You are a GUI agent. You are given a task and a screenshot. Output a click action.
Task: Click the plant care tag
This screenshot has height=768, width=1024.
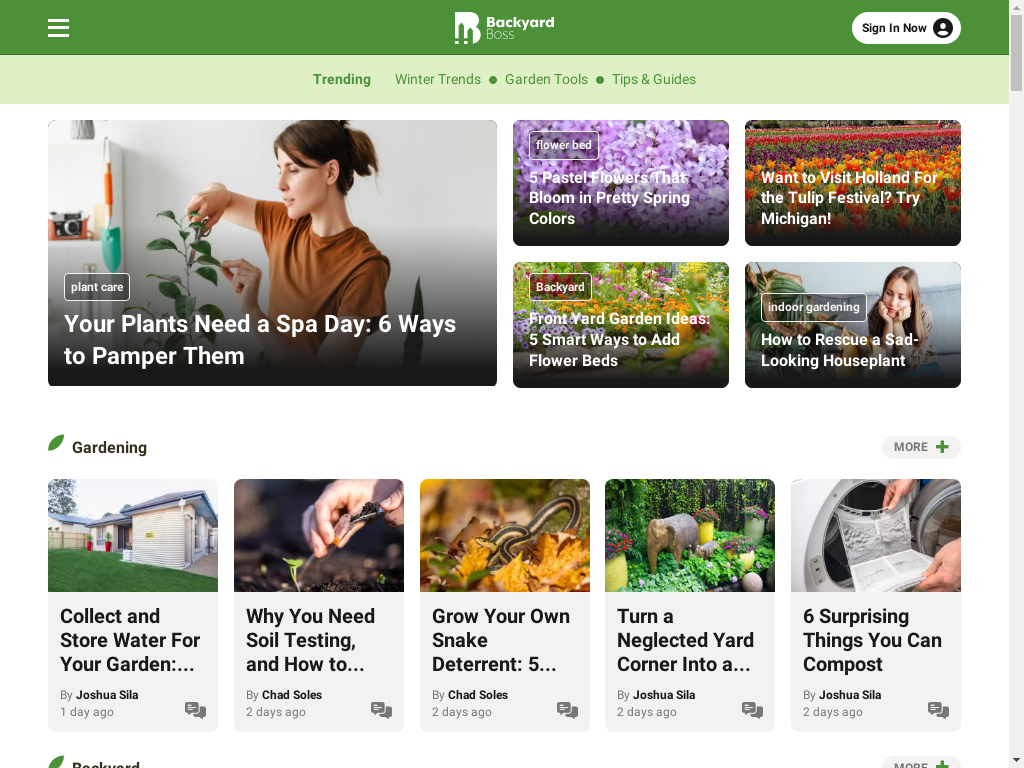[x=97, y=287]
